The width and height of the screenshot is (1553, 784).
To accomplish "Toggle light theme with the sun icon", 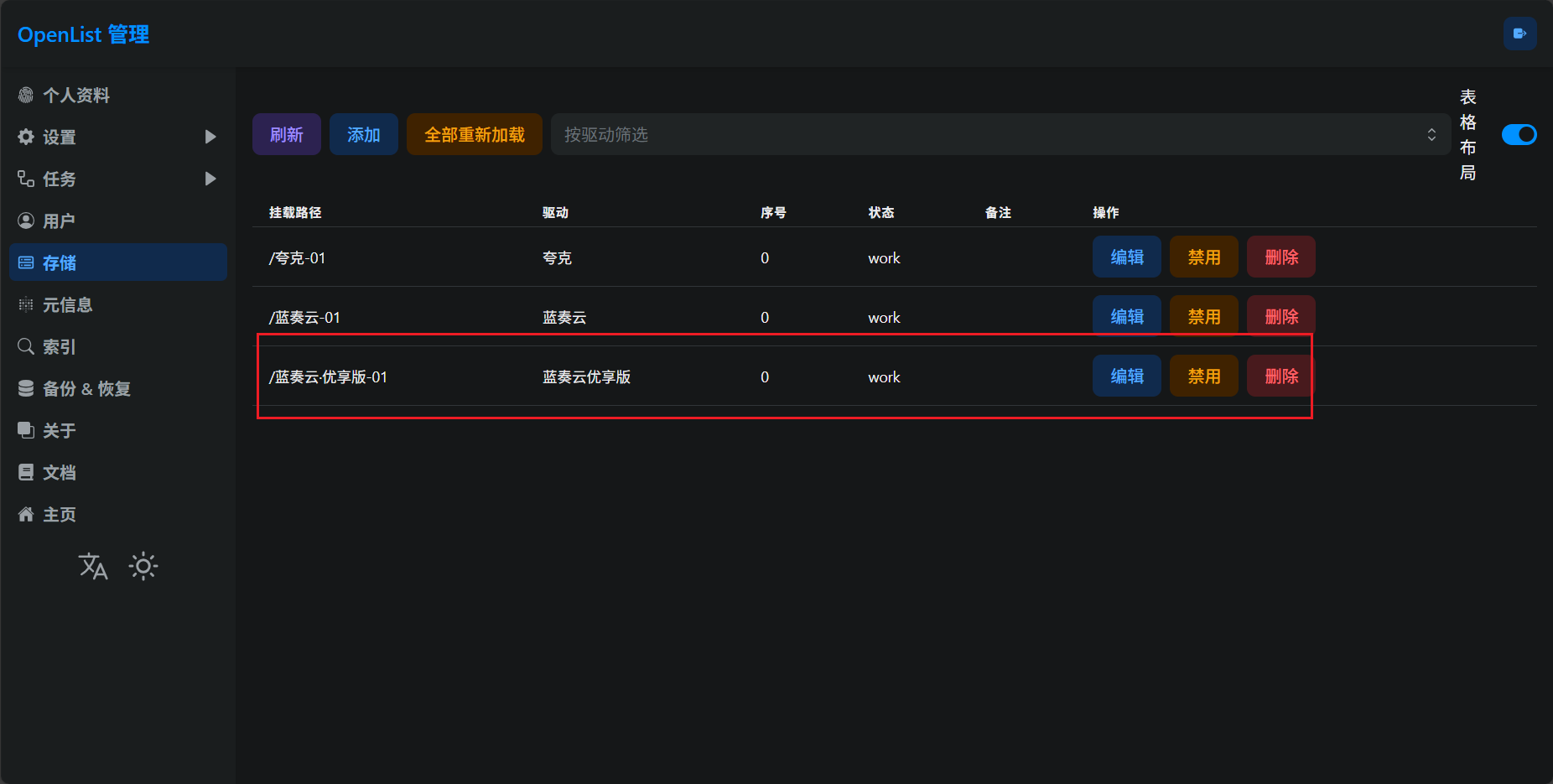I will click(x=143, y=567).
